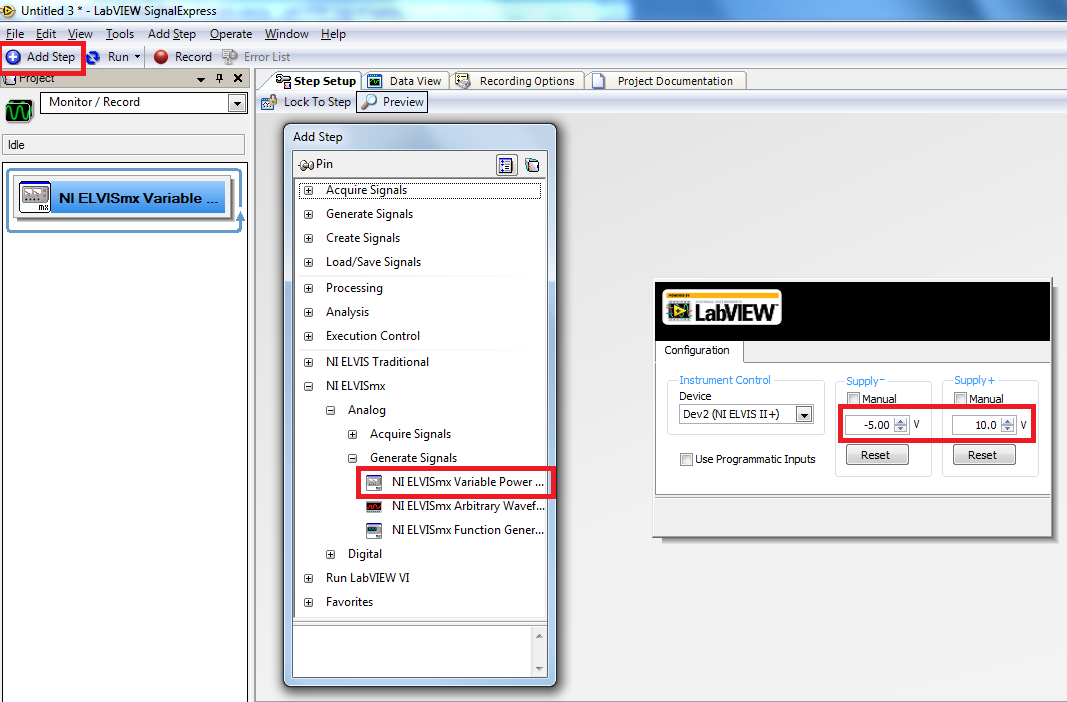This screenshot has width=1067, height=702.
Task: Open the Operate menu
Action: [231, 34]
